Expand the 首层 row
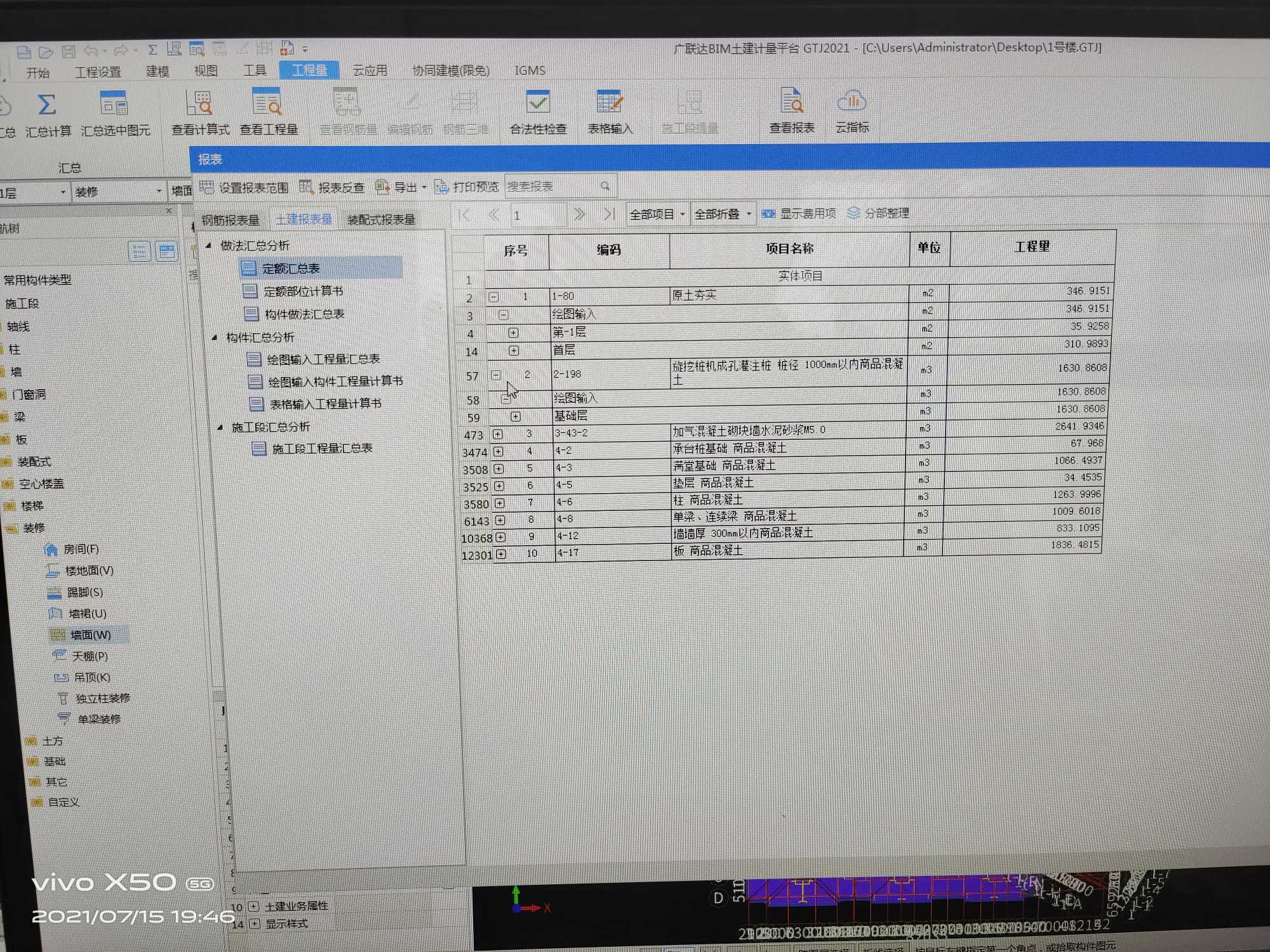Viewport: 1270px width, 952px height. click(514, 350)
